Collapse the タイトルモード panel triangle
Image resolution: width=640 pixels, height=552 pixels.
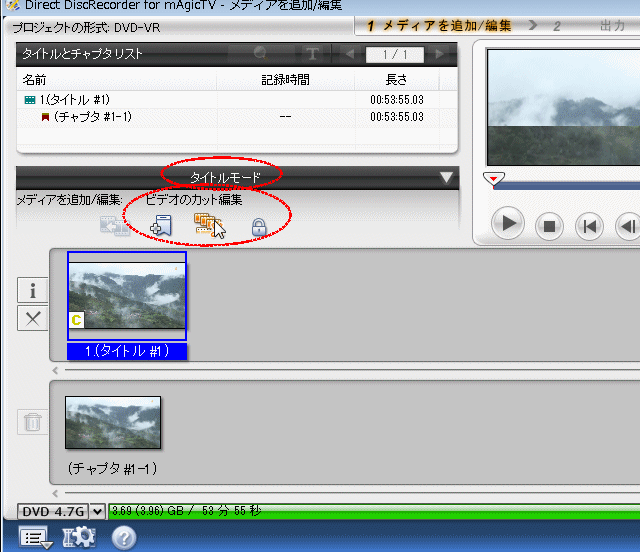(x=446, y=178)
